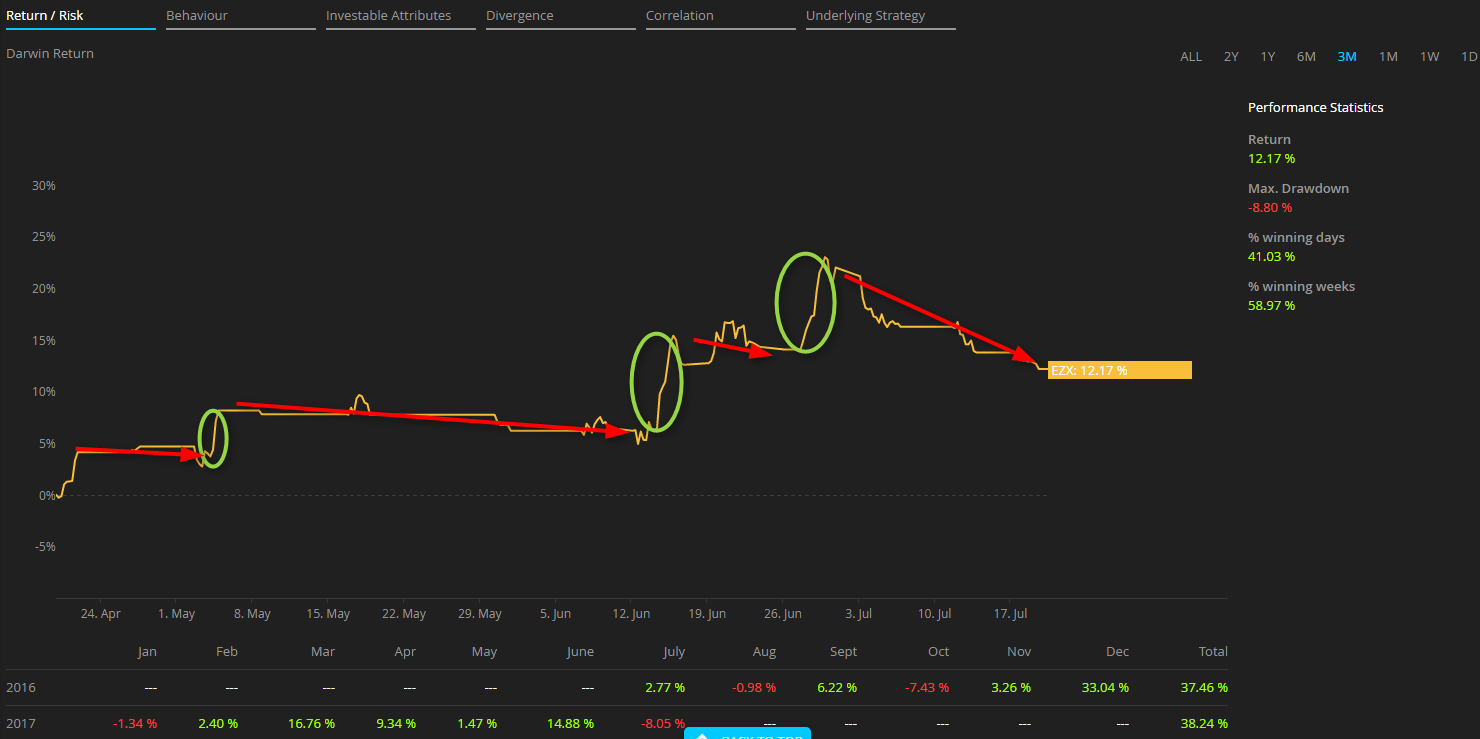This screenshot has width=1480, height=739.
Task: Click 2016 Dec return 33.04 %
Action: pos(1105,688)
